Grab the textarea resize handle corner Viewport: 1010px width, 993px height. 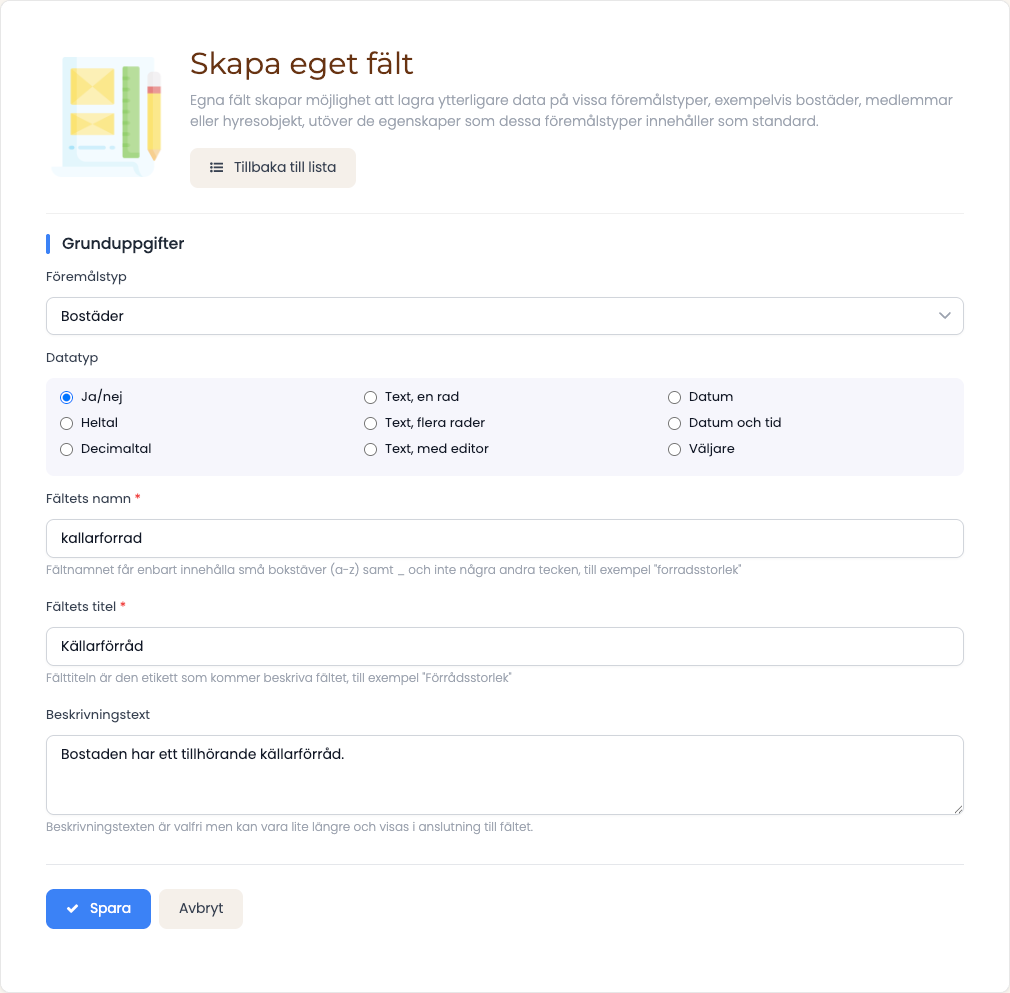click(958, 809)
